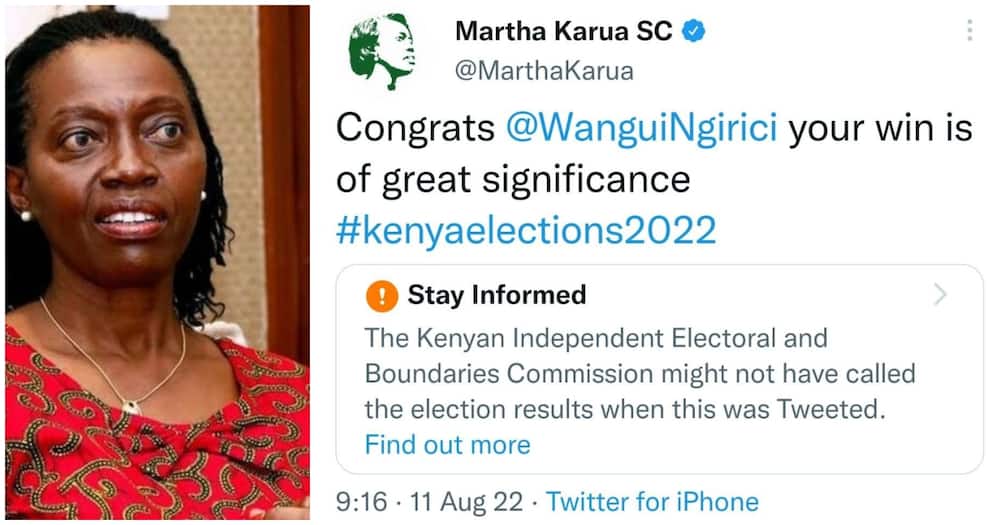Click the blue verified badge
1000x525 pixels.
click(x=694, y=31)
